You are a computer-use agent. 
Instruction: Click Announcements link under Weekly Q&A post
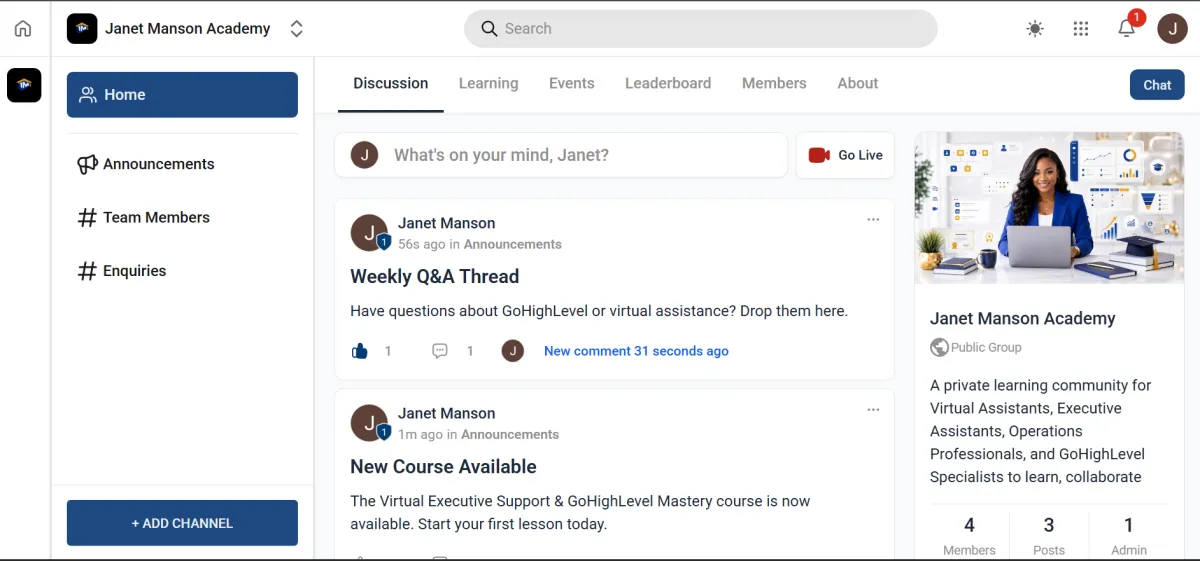tap(513, 244)
